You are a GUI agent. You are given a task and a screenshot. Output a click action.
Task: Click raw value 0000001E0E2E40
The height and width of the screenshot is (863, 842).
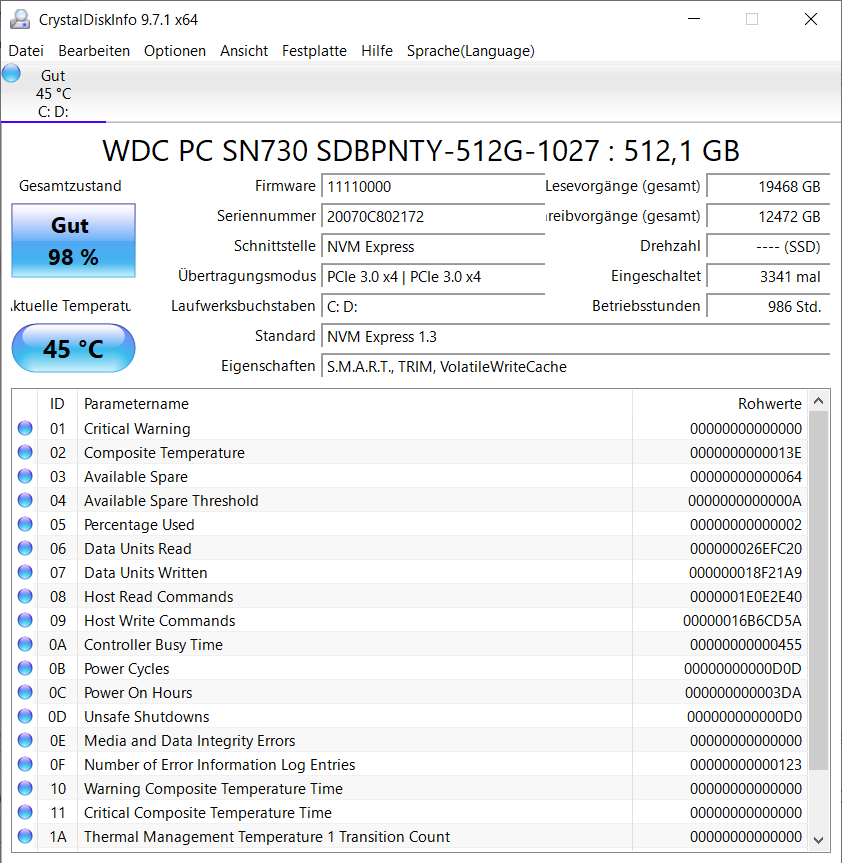(x=746, y=597)
